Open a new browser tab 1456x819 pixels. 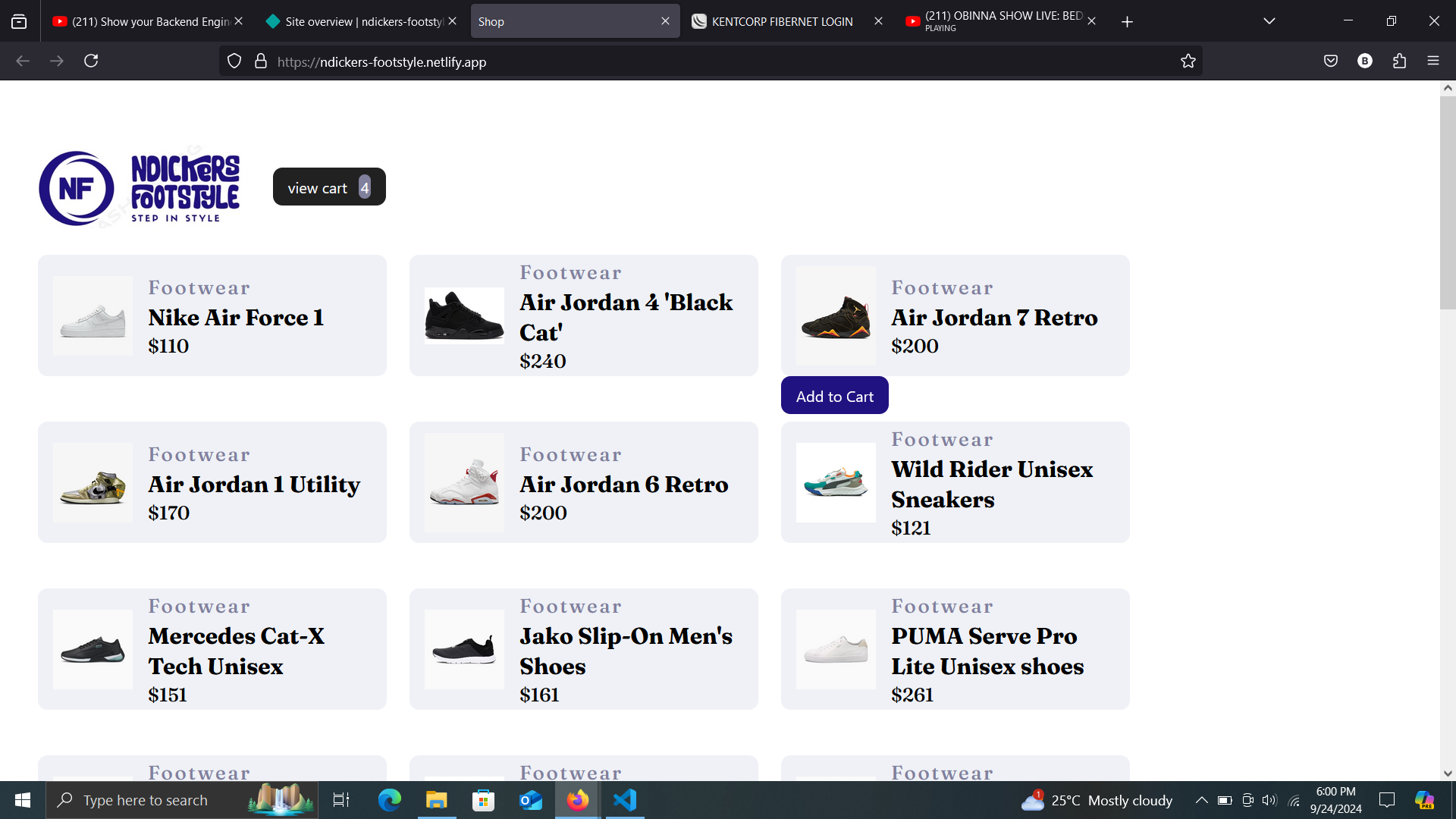coord(1127,22)
